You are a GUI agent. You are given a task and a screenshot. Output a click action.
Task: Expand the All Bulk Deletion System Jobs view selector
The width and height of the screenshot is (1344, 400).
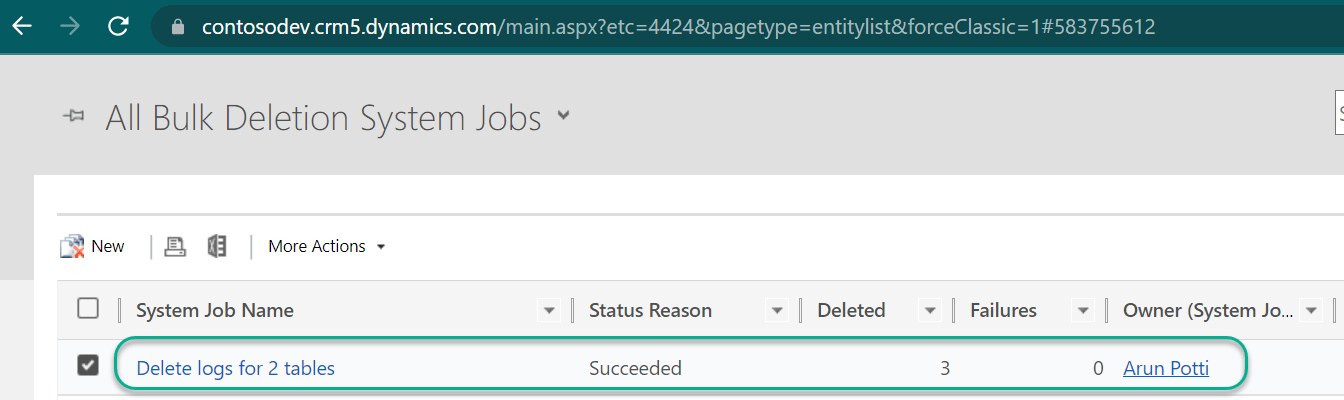tap(564, 116)
